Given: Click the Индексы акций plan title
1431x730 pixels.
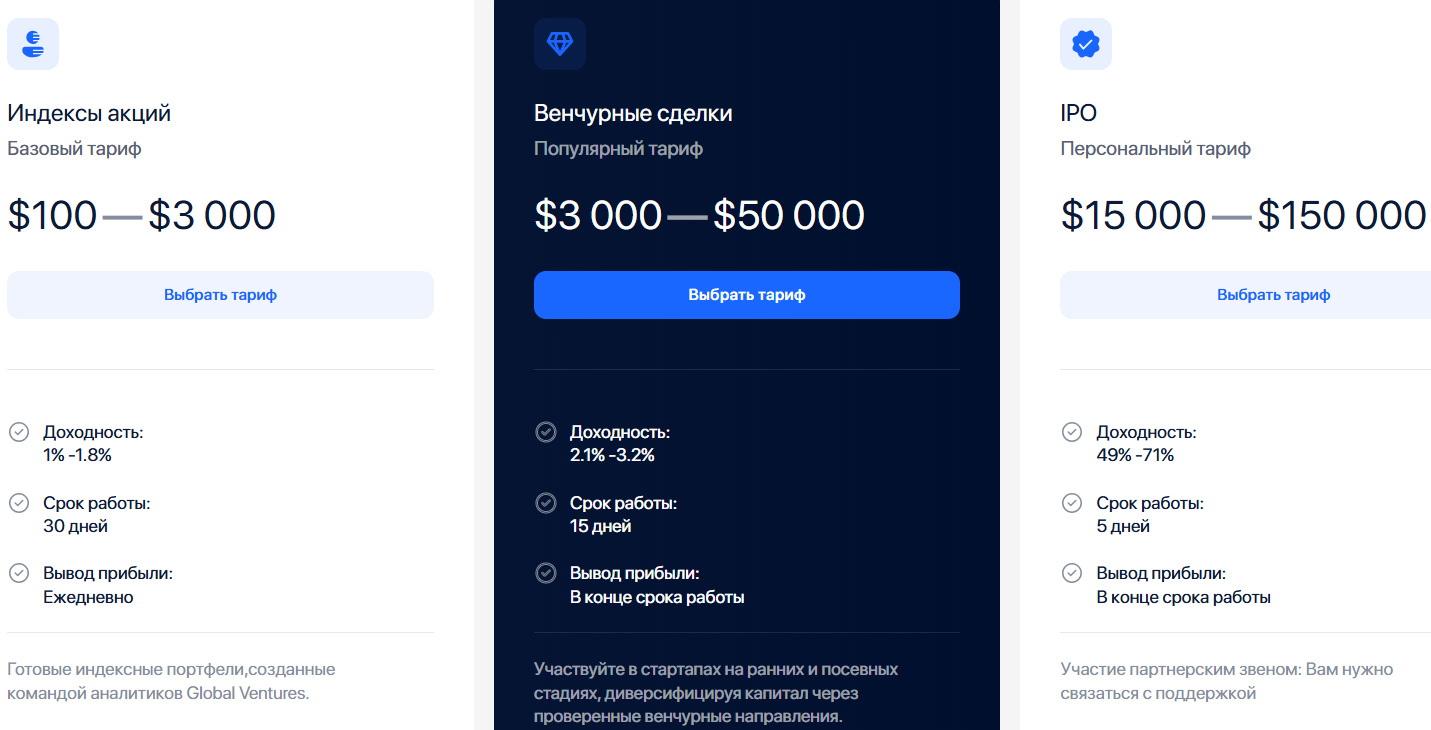Looking at the screenshot, I should pyautogui.click(x=89, y=113).
